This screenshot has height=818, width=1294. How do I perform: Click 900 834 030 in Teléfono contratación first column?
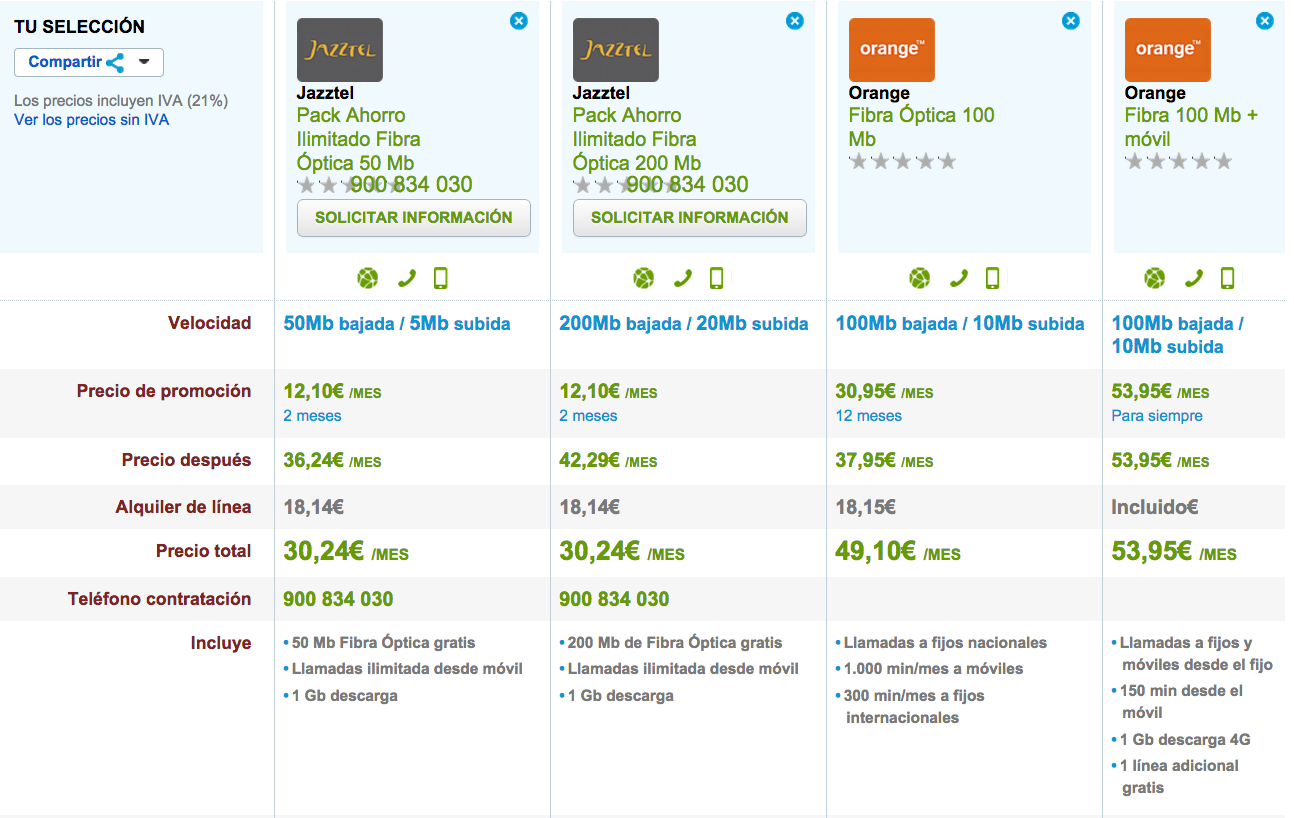pyautogui.click(x=338, y=599)
